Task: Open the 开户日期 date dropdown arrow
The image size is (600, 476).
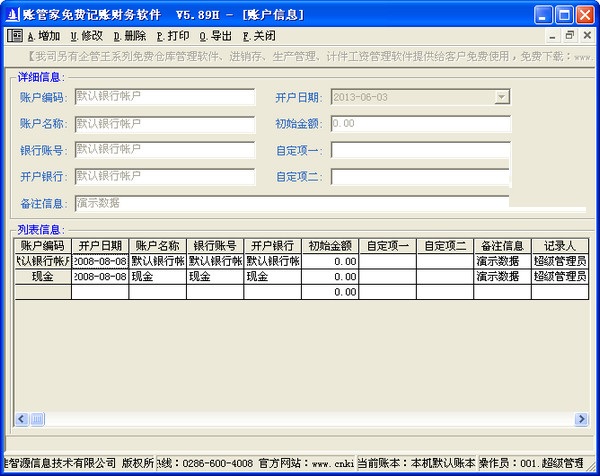Action: 502,97
